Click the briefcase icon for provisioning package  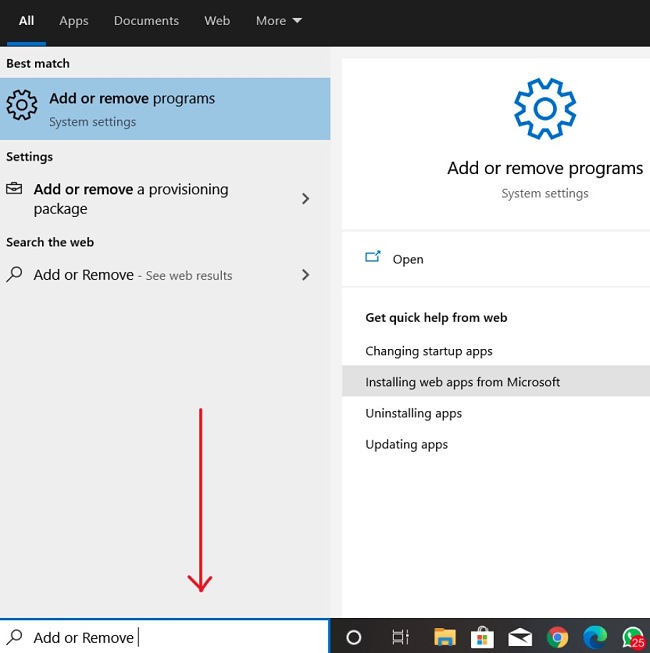tap(14, 189)
